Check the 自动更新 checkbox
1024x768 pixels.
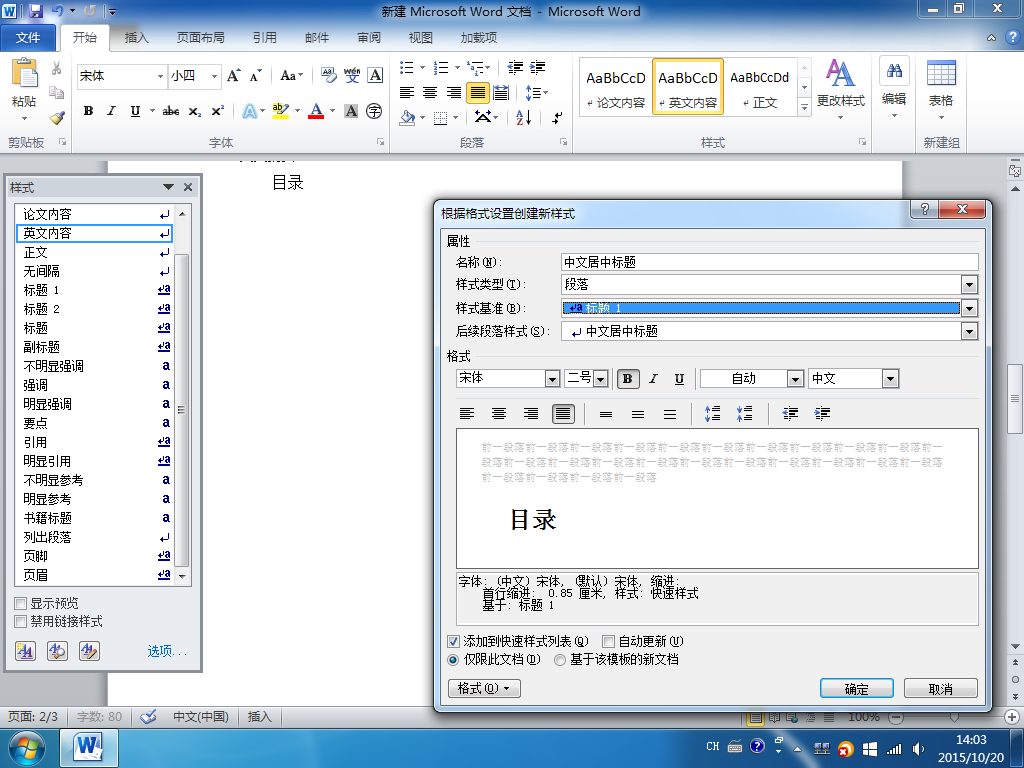[608, 641]
